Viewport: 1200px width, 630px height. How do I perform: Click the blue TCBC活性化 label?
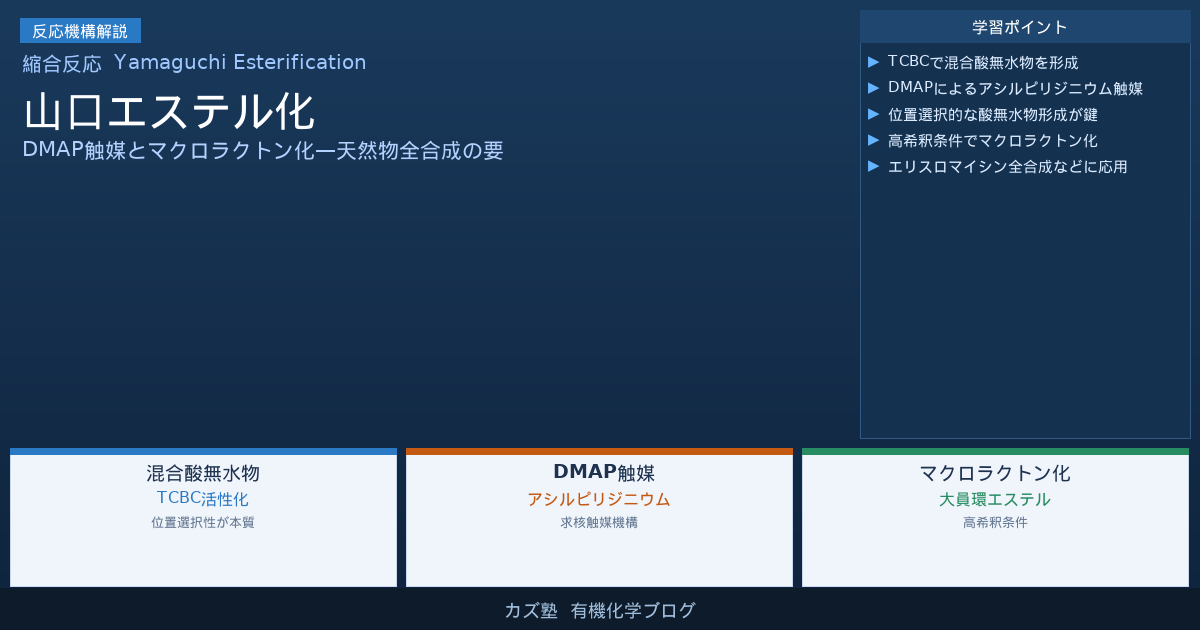[203, 498]
